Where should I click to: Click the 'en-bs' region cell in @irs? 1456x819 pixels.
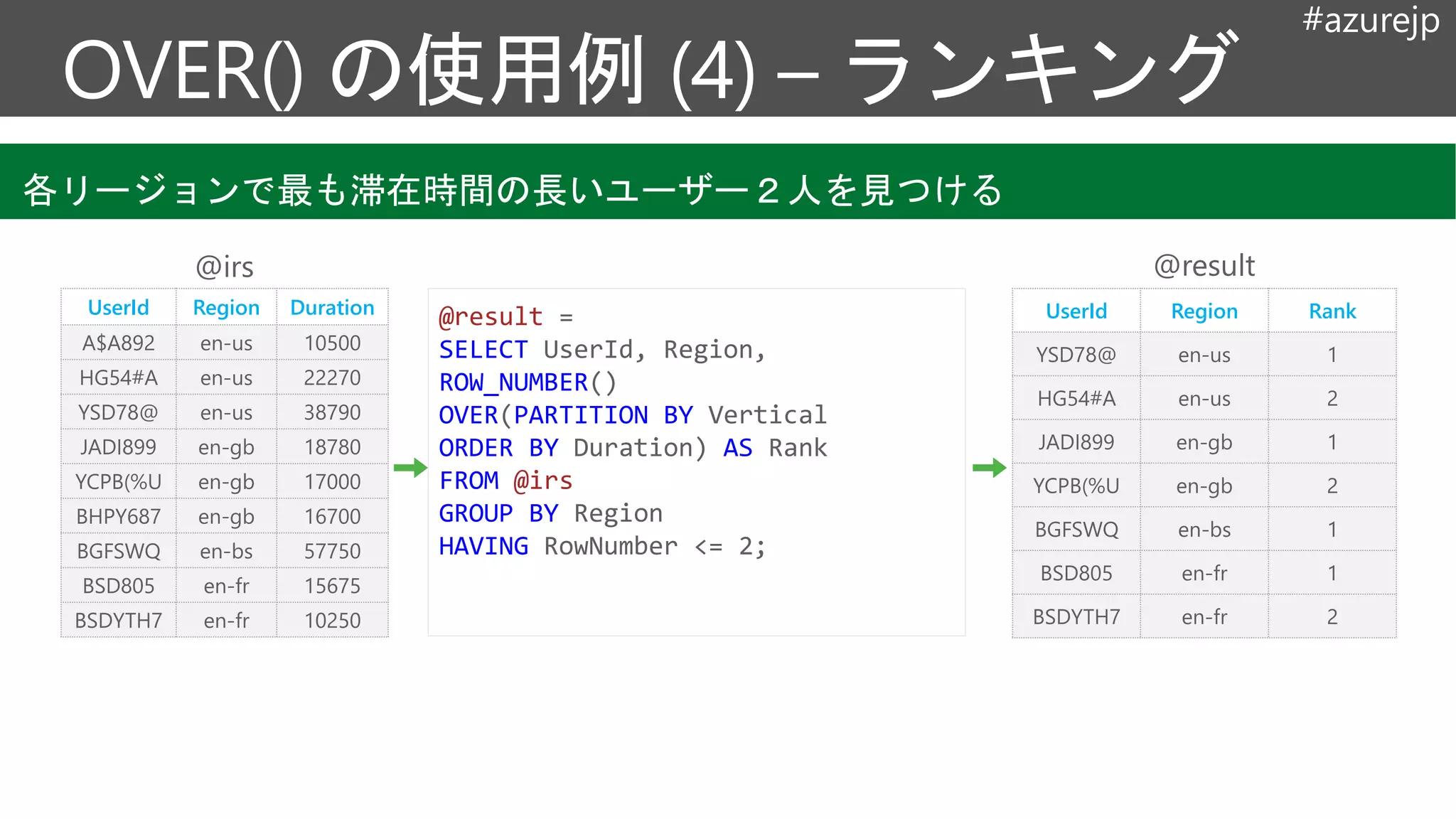point(226,551)
